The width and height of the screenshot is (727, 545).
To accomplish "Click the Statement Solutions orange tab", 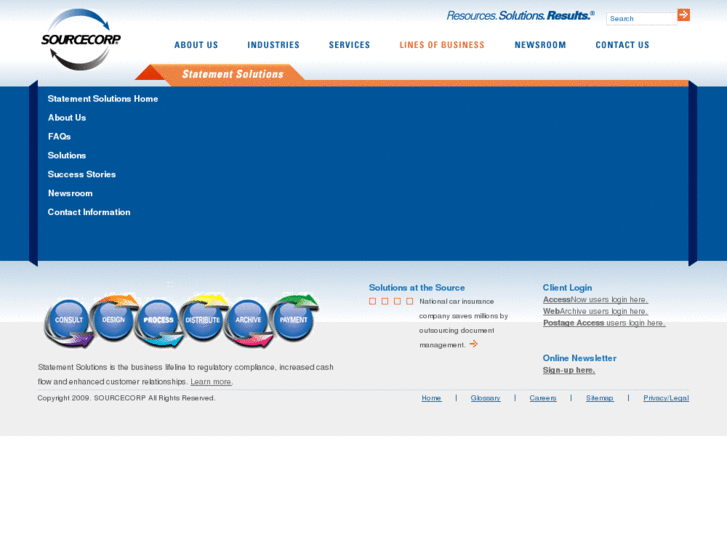I will point(232,74).
